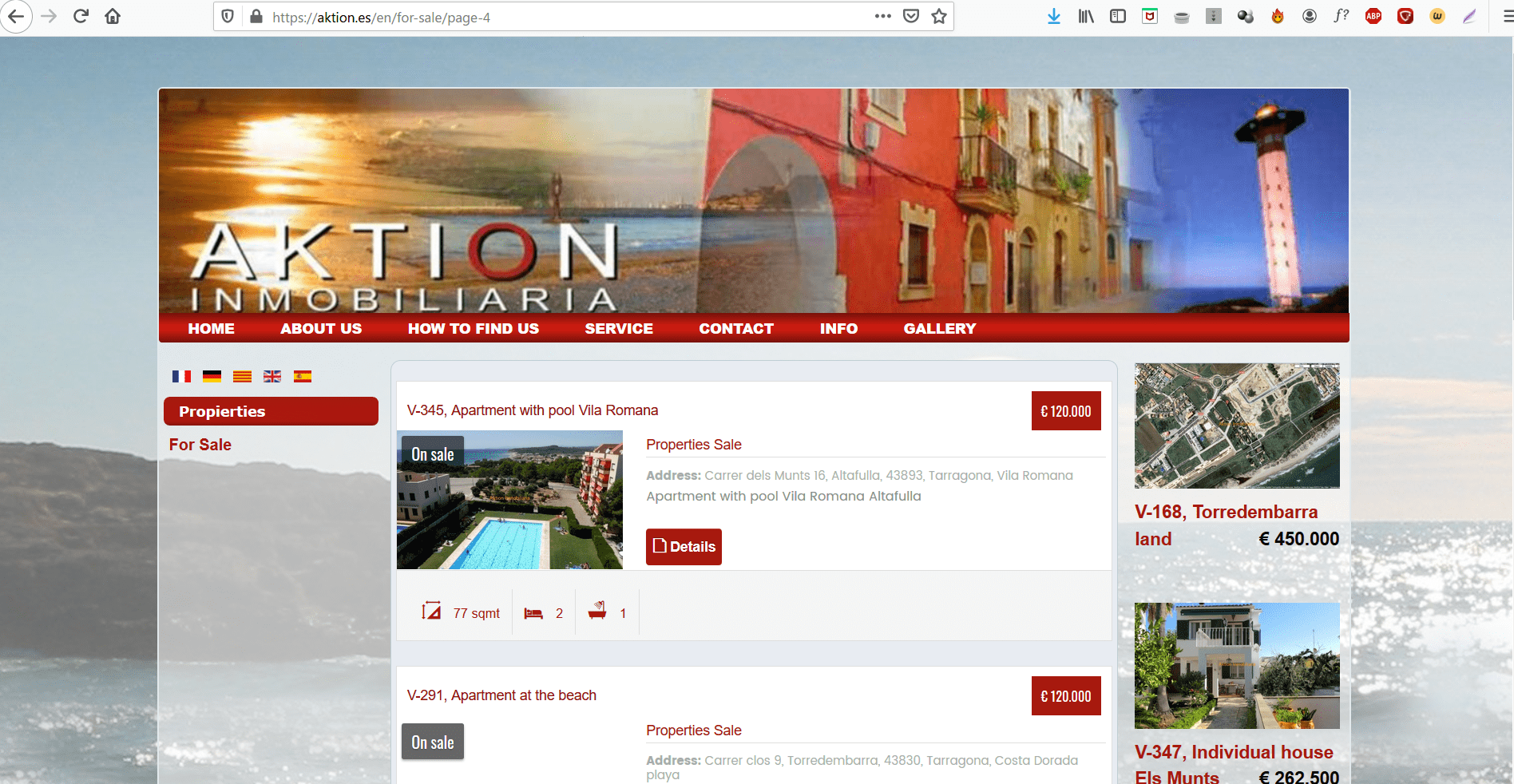Switch site language to French flag
This screenshot has width=1514, height=784.
pos(181,376)
